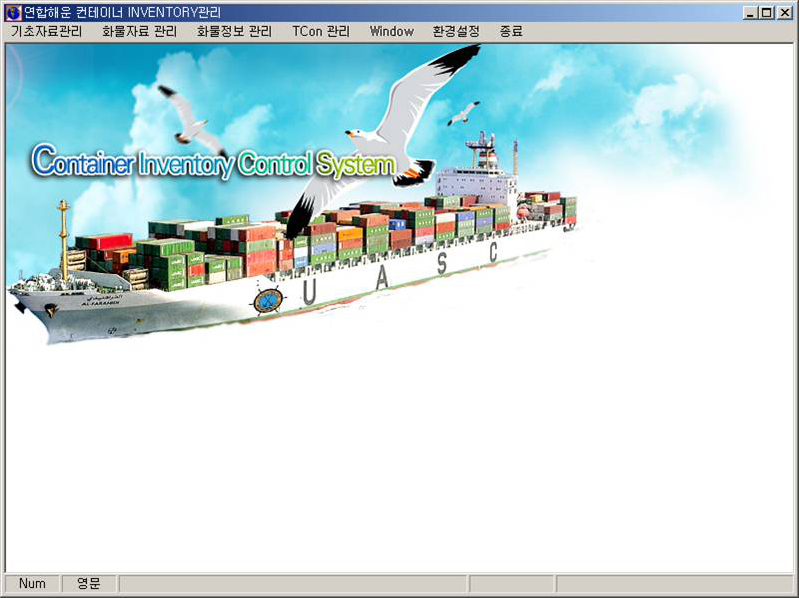Minimize the INVENTORY관리 window
This screenshot has height=598, width=799.
tap(749, 13)
